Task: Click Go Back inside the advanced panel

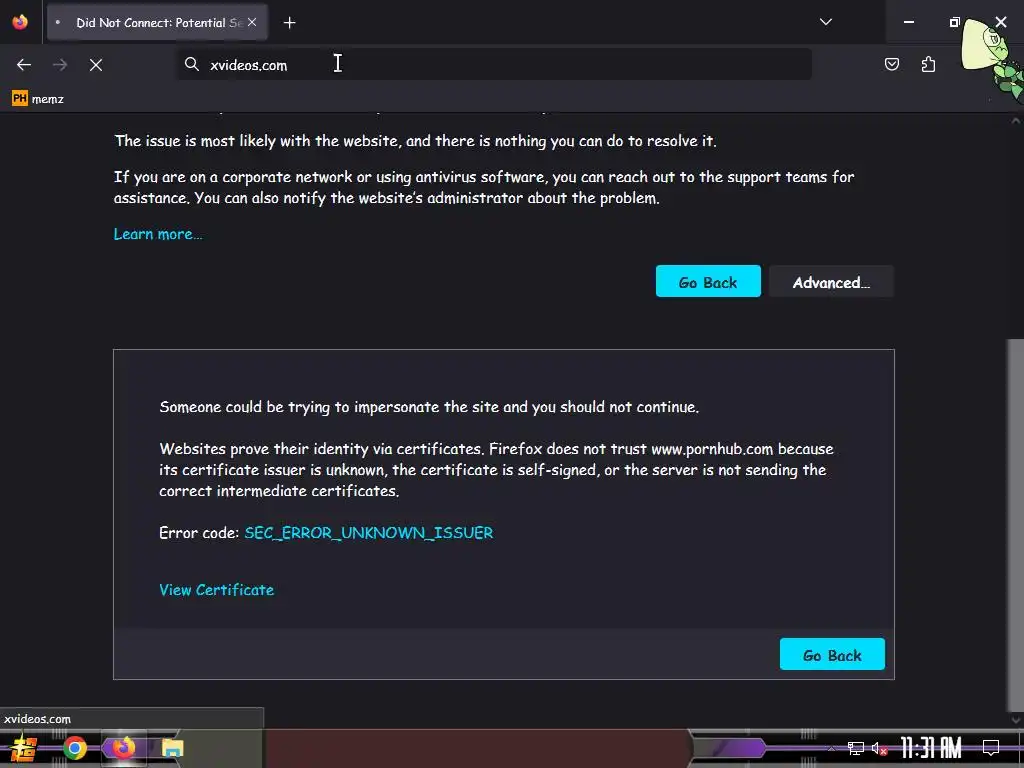Action: [832, 654]
